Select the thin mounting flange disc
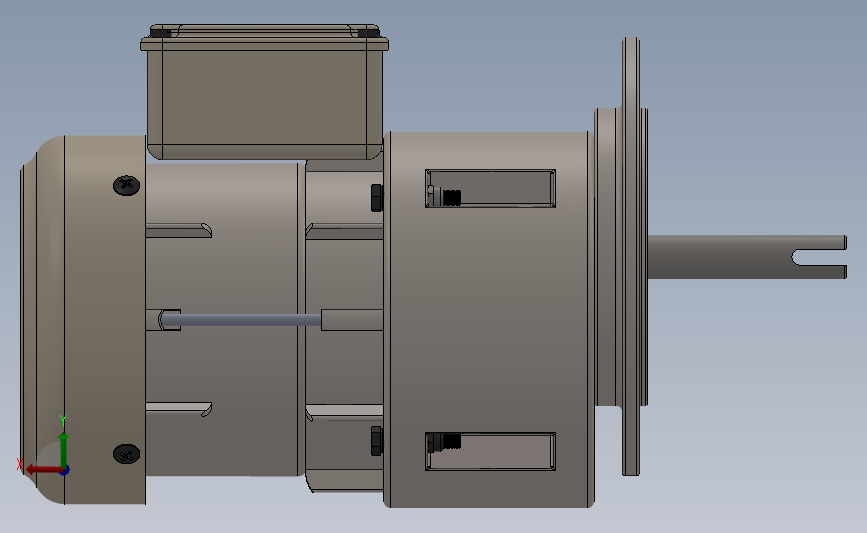Screen dimensions: 867x533 tap(631, 257)
